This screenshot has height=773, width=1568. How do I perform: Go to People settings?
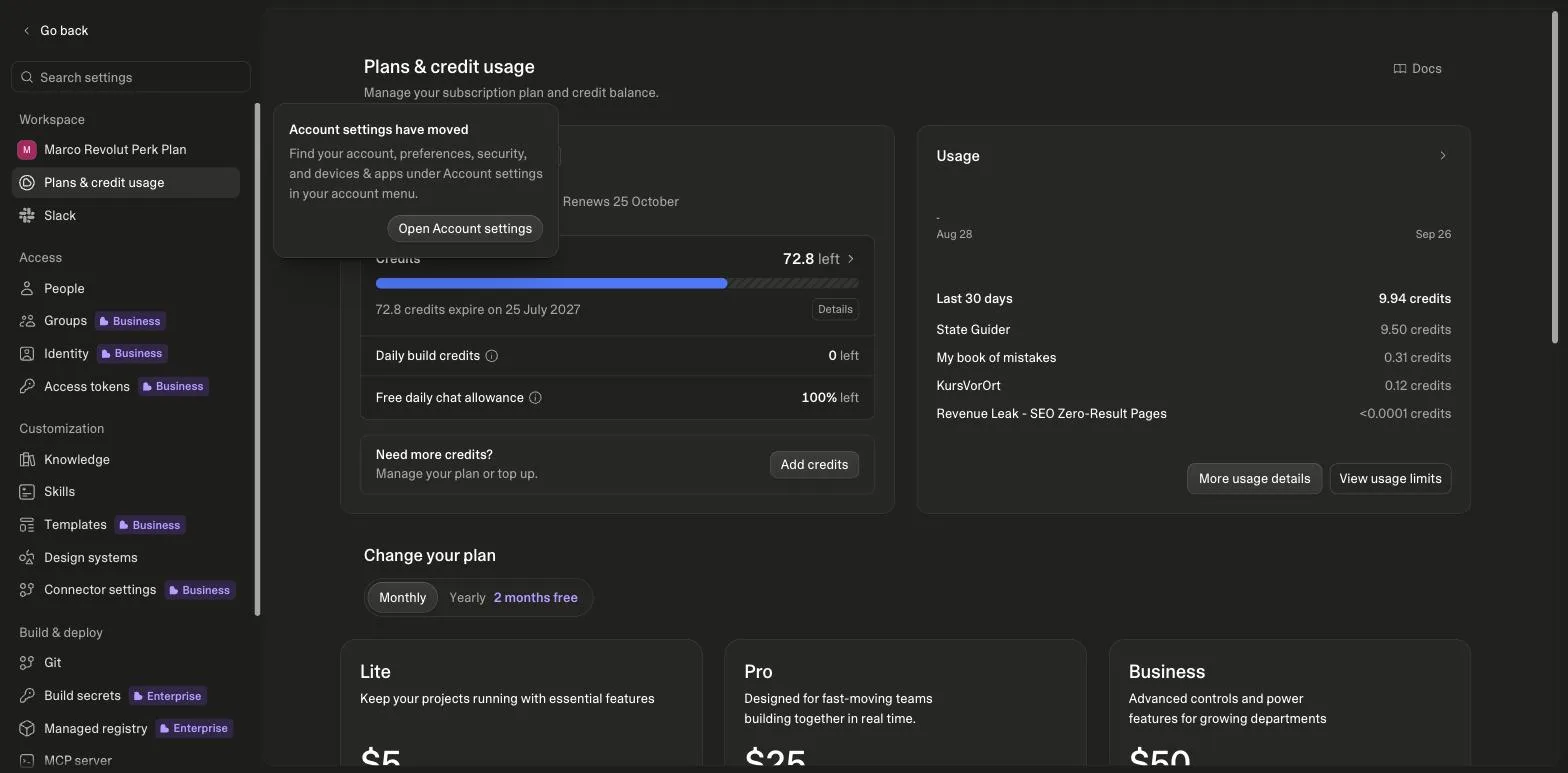point(126,289)
